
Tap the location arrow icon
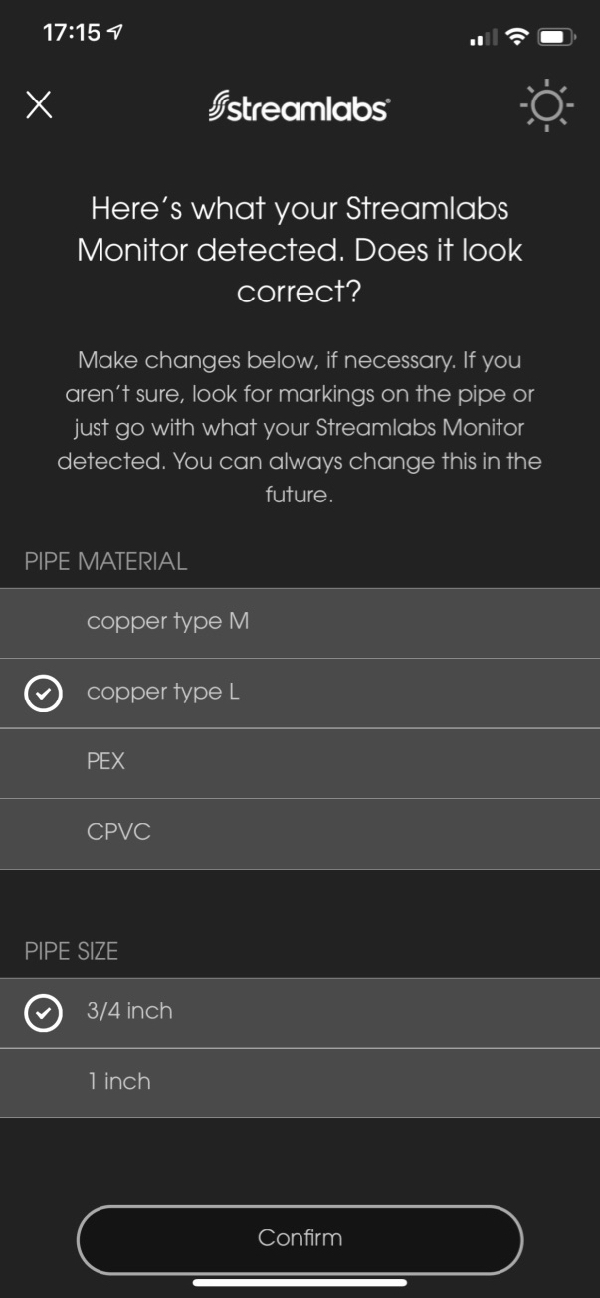[x=115, y=33]
